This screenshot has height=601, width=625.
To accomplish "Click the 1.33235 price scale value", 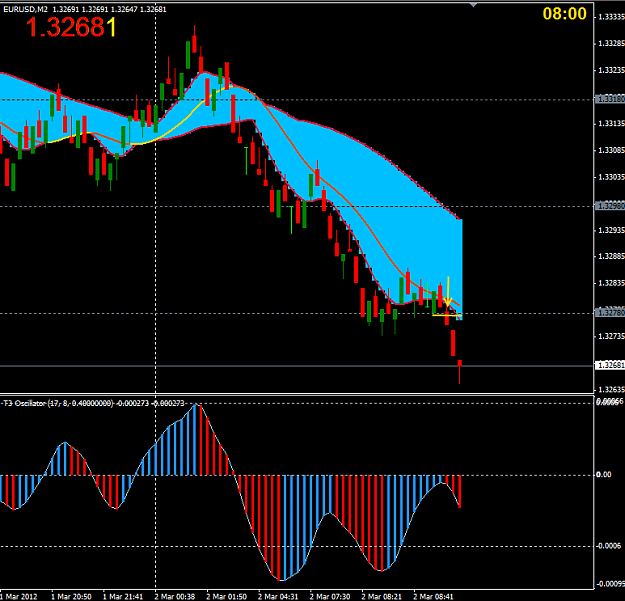I will click(611, 70).
